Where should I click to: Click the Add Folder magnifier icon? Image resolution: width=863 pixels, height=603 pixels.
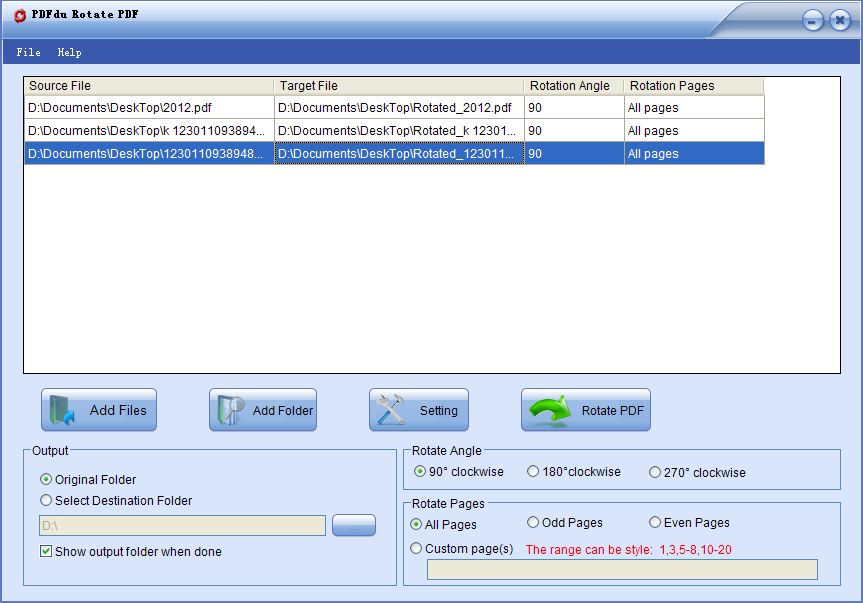pos(231,410)
